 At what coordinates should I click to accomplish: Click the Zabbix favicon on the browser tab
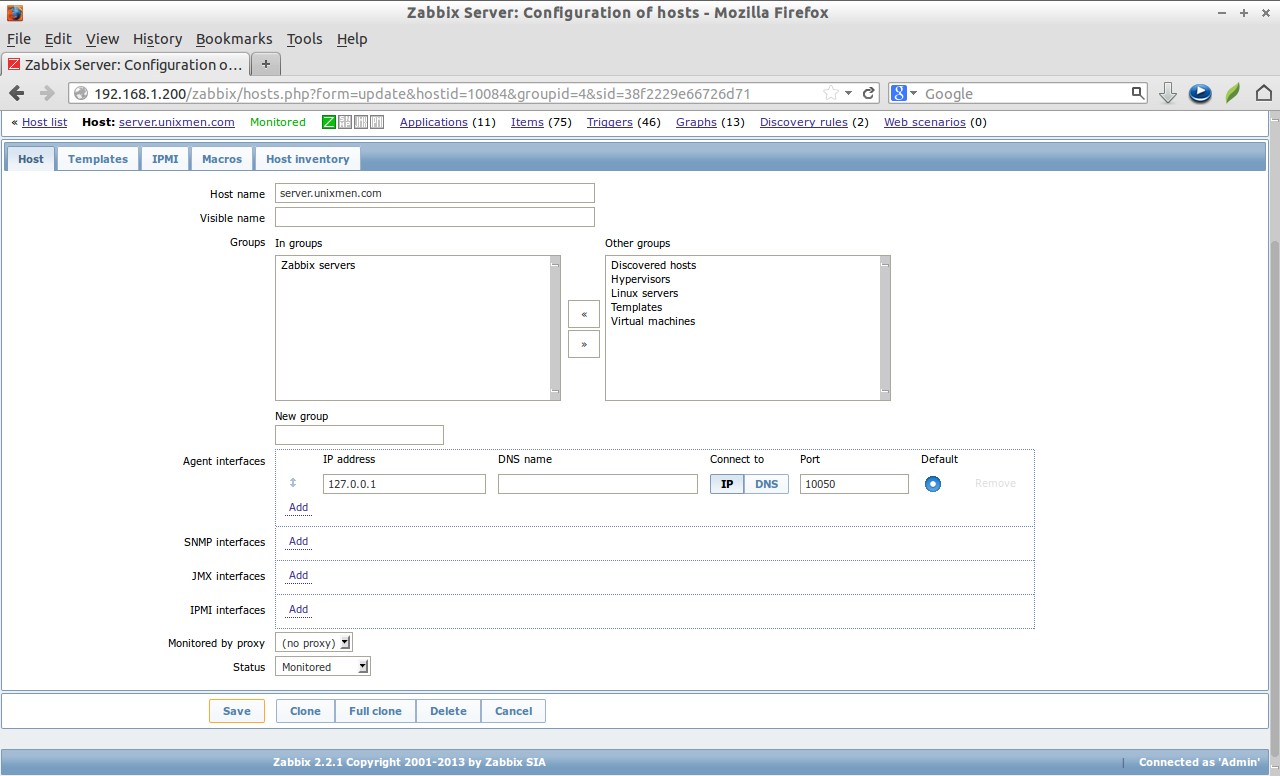14,65
